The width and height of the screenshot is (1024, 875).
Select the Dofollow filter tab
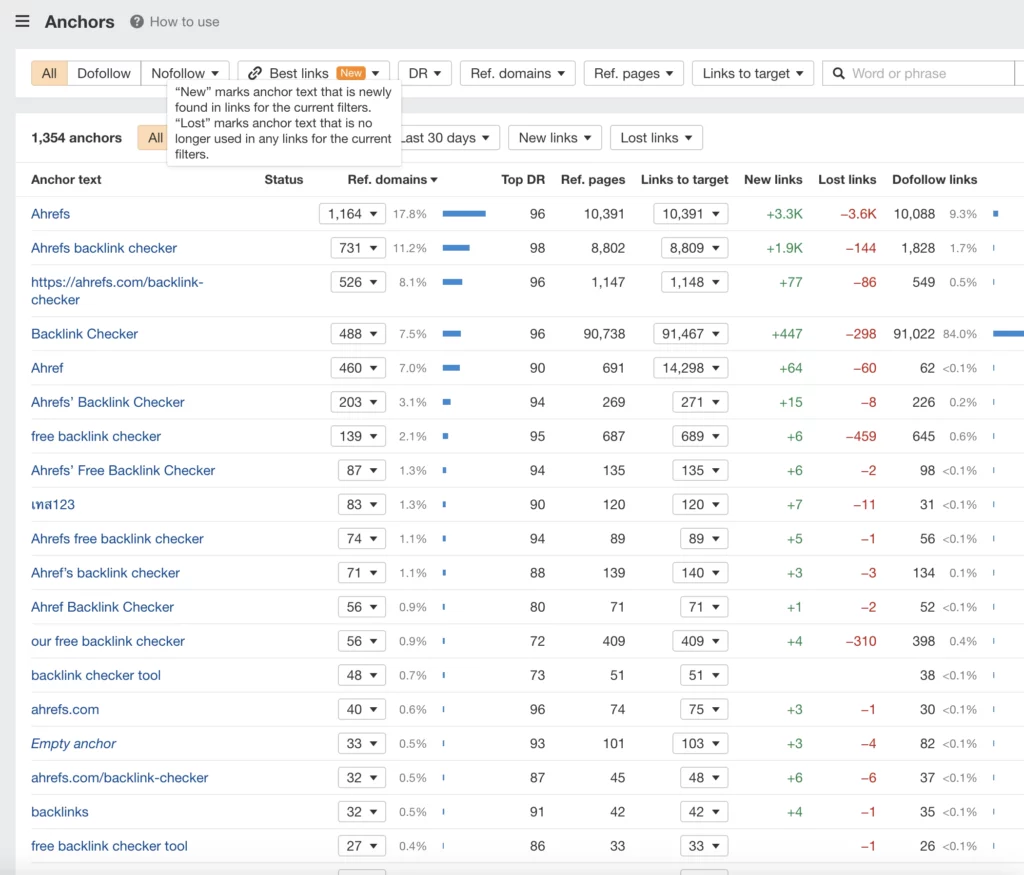pos(104,73)
